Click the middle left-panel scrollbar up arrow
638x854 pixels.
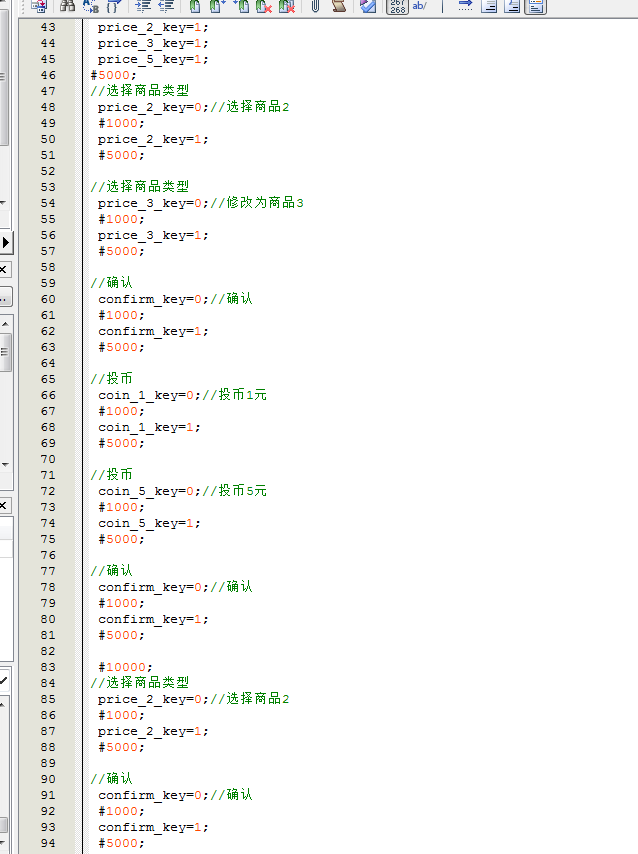point(5,324)
